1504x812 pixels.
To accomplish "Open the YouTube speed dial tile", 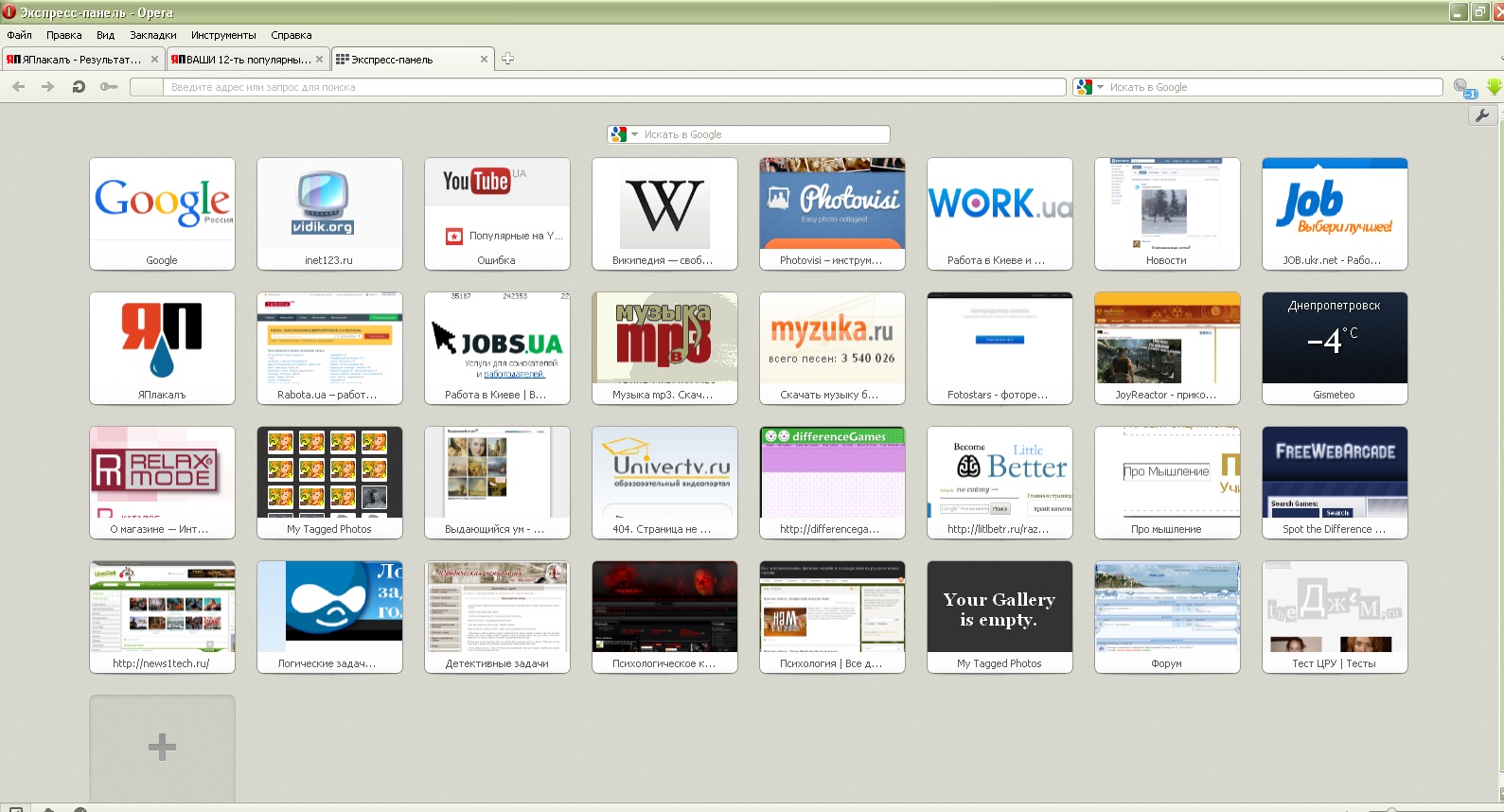I will tap(497, 214).
